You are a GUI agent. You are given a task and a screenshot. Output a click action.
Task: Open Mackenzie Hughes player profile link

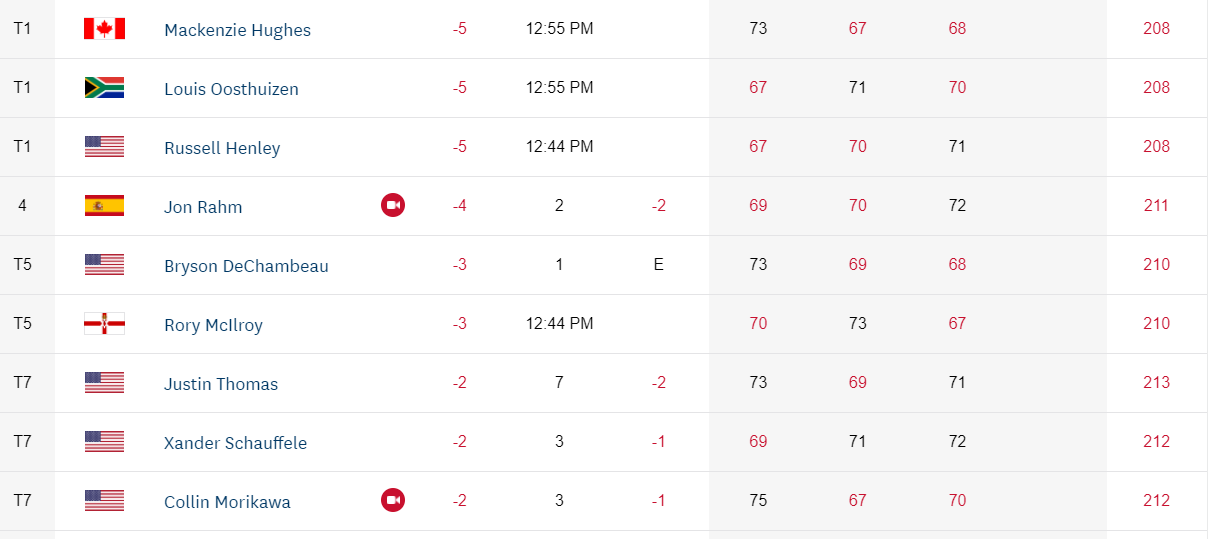pyautogui.click(x=237, y=30)
